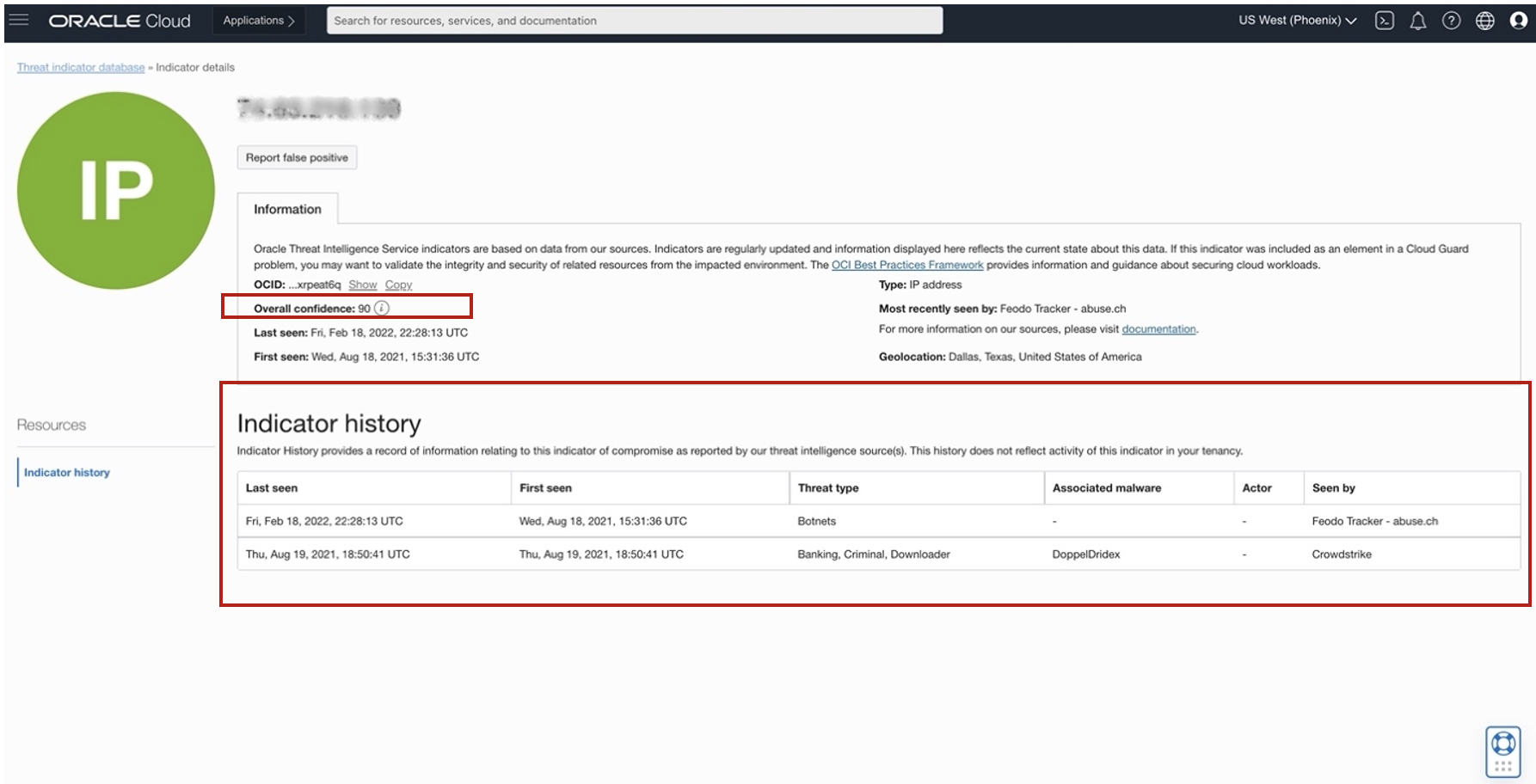Select Indicator history in Resources sidebar
This screenshot has height=784, width=1536.
67,472
